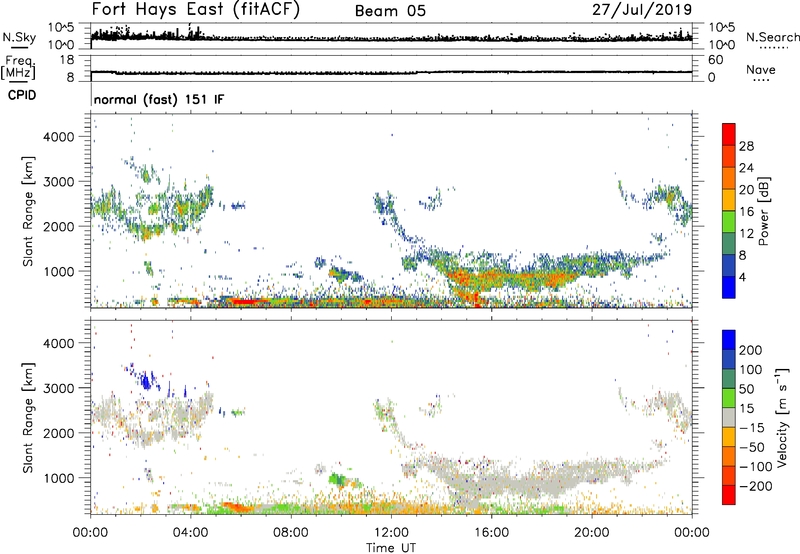Click the "60" tick on the right of the Nave axis

[x=715, y=60]
